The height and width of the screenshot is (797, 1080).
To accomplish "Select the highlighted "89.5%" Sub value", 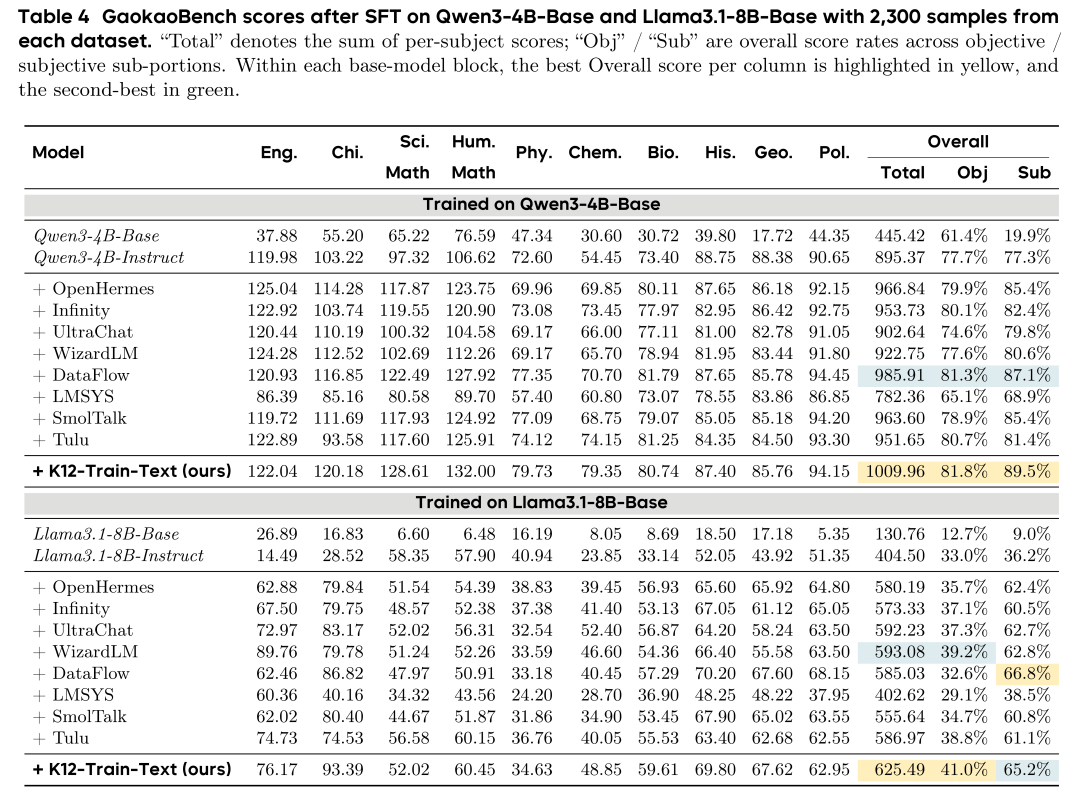I will [x=1027, y=472].
